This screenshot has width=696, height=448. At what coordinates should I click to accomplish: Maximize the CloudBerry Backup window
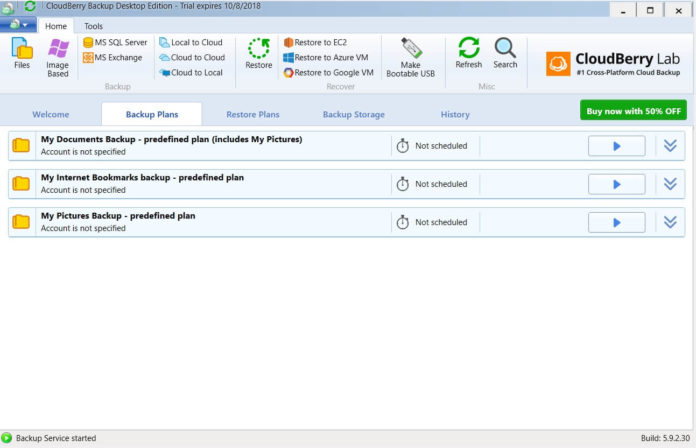(x=650, y=10)
